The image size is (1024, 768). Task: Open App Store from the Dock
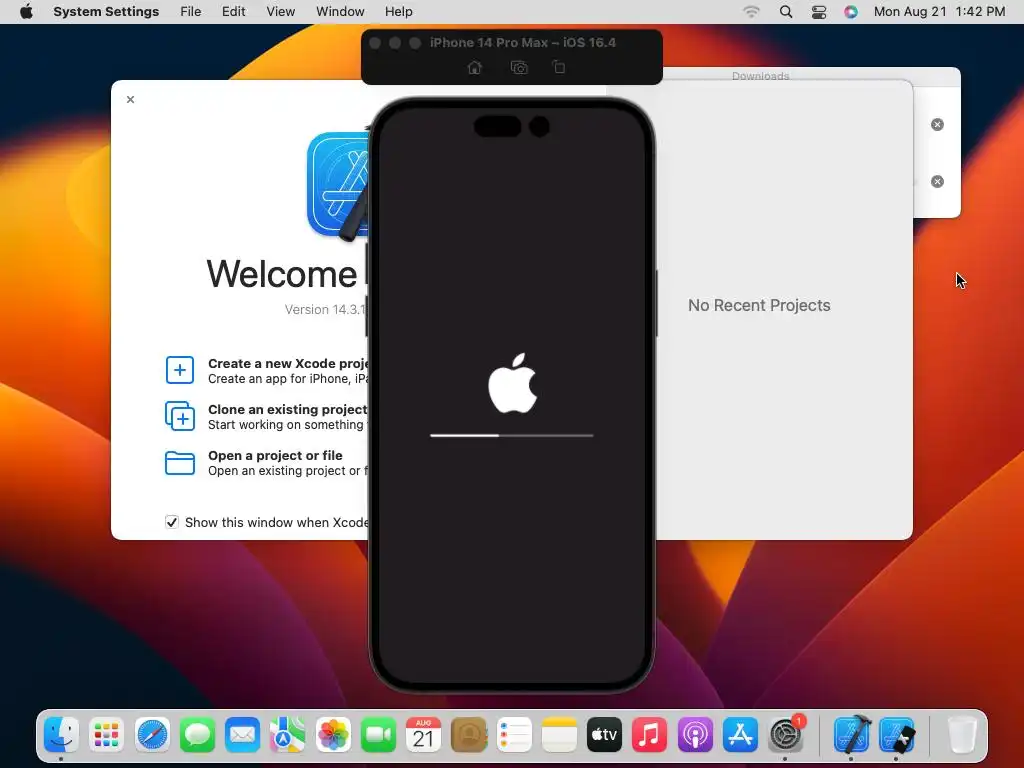click(x=740, y=735)
